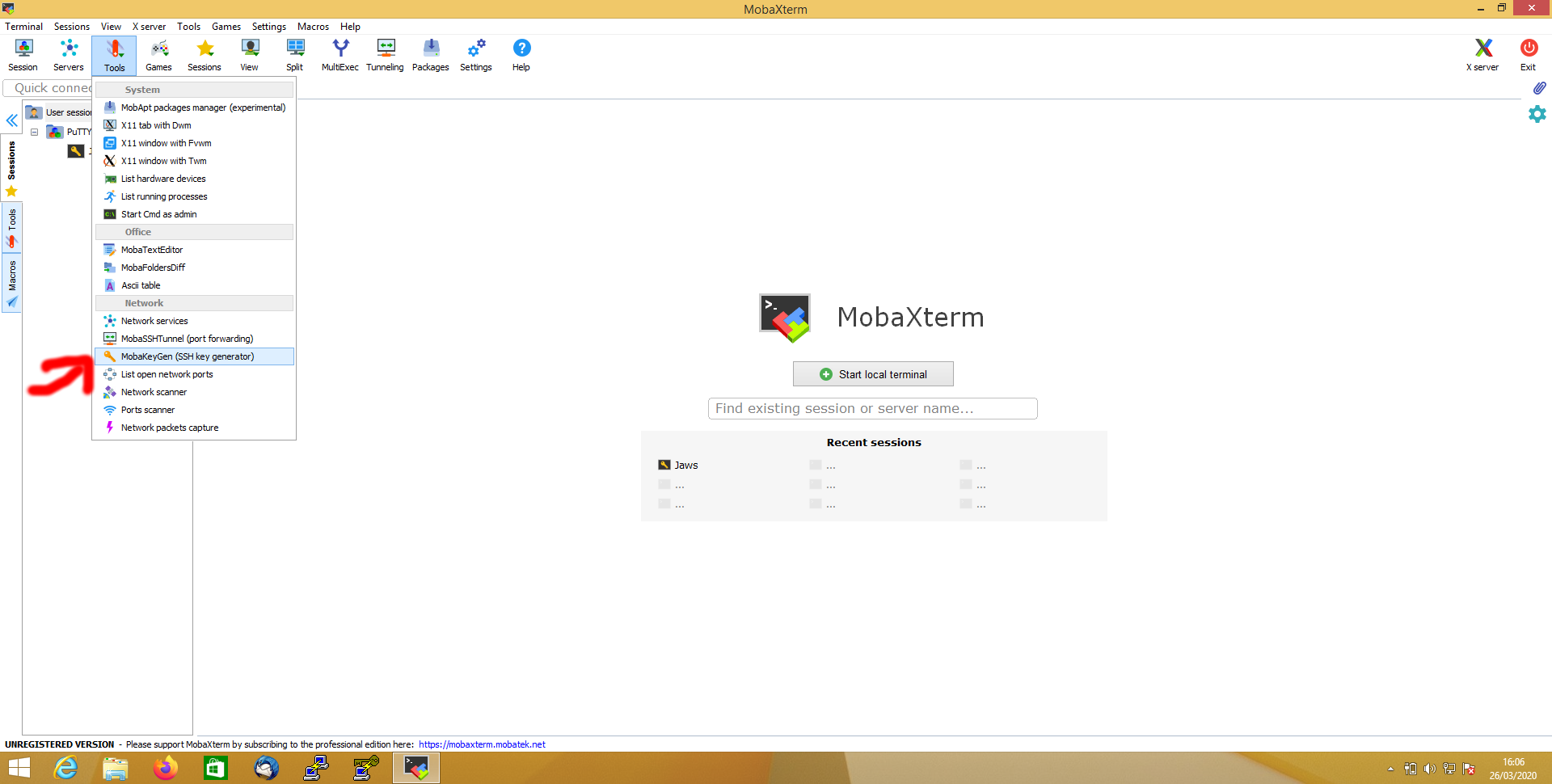The height and width of the screenshot is (784, 1552).
Task: Open the Help menu in menu bar
Action: click(350, 27)
